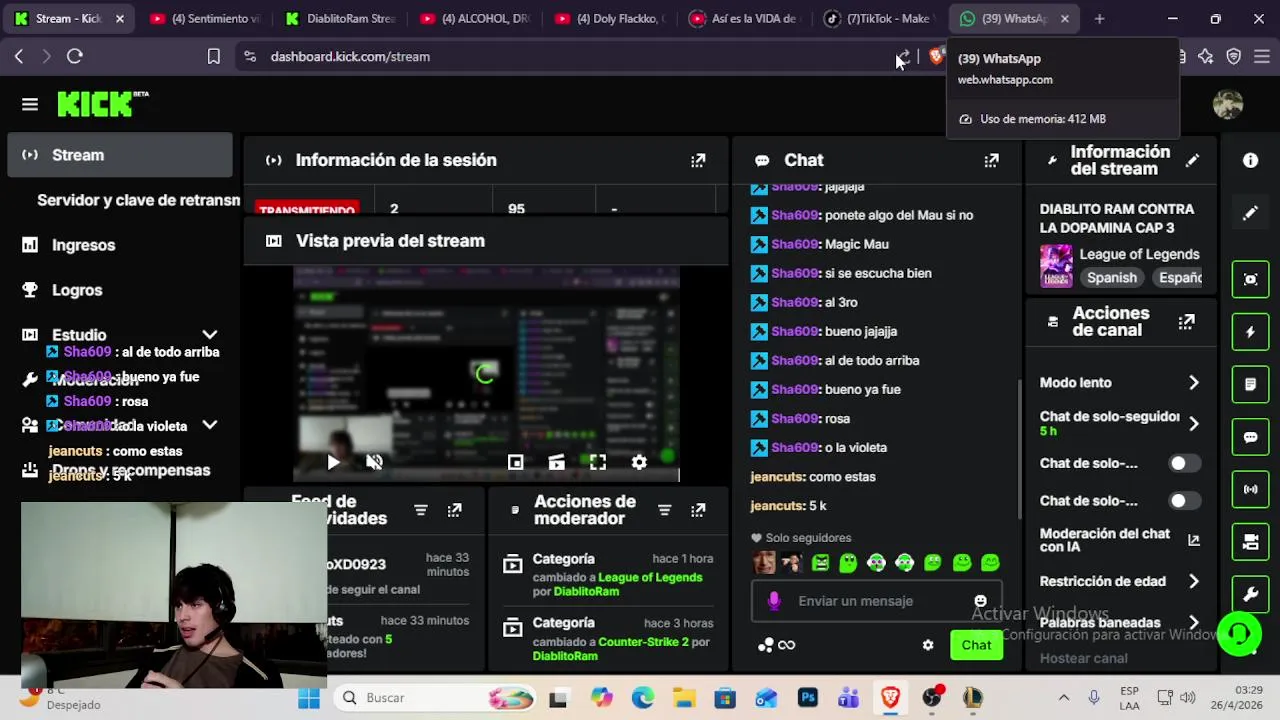Screen dimensions: 1280x720
Task: Open Photoshop from the taskbar
Action: coord(808,698)
